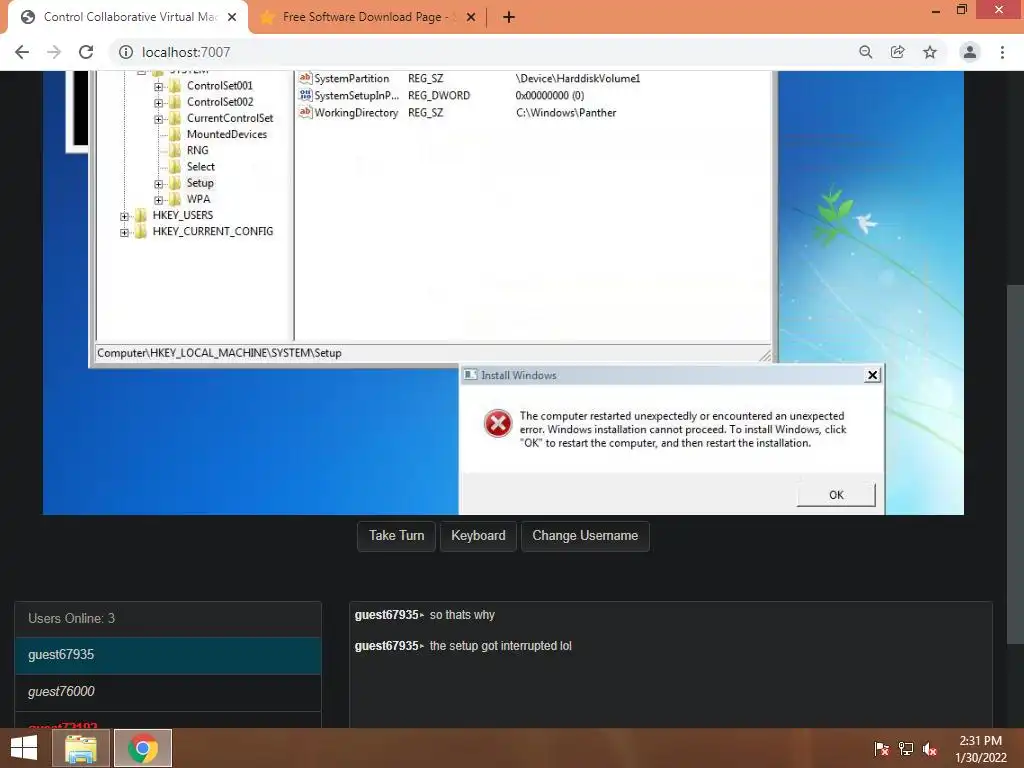1024x768 pixels.
Task: Click the Change Username button
Action: click(585, 536)
